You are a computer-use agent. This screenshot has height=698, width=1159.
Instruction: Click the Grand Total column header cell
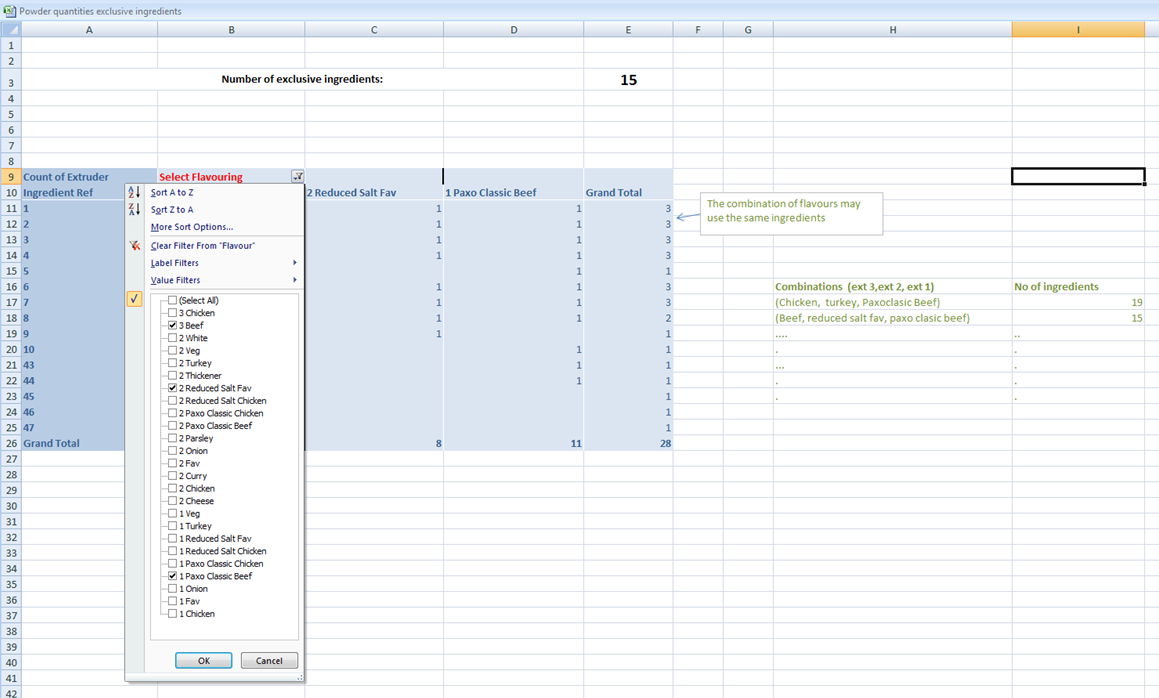point(628,192)
